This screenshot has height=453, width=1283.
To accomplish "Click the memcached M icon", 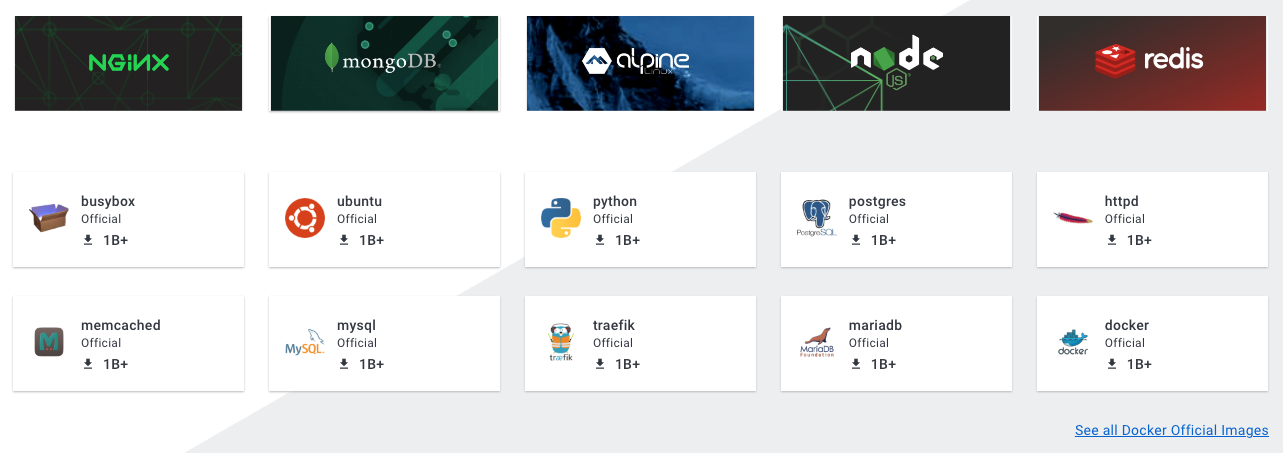I will coord(49,342).
